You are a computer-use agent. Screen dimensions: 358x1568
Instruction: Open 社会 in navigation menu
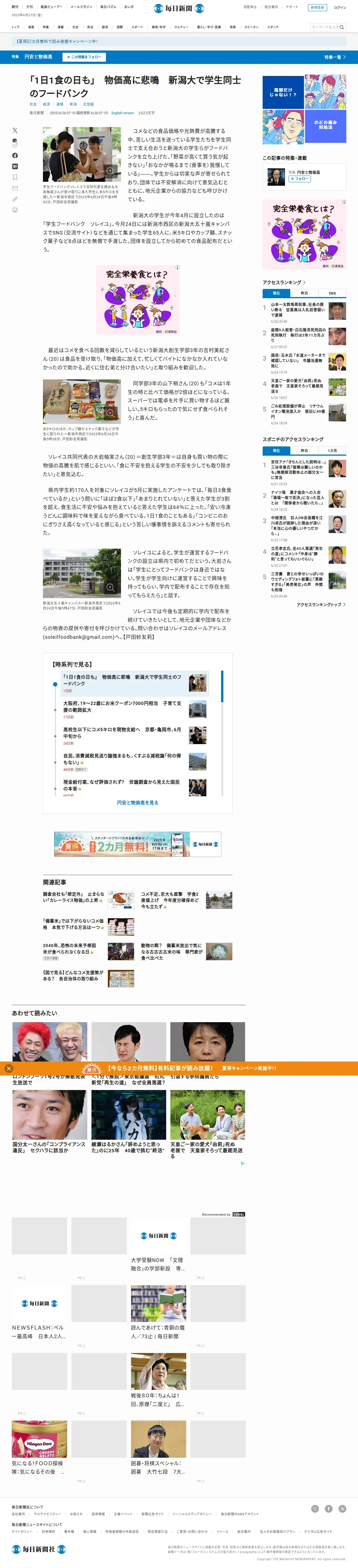tap(75, 27)
